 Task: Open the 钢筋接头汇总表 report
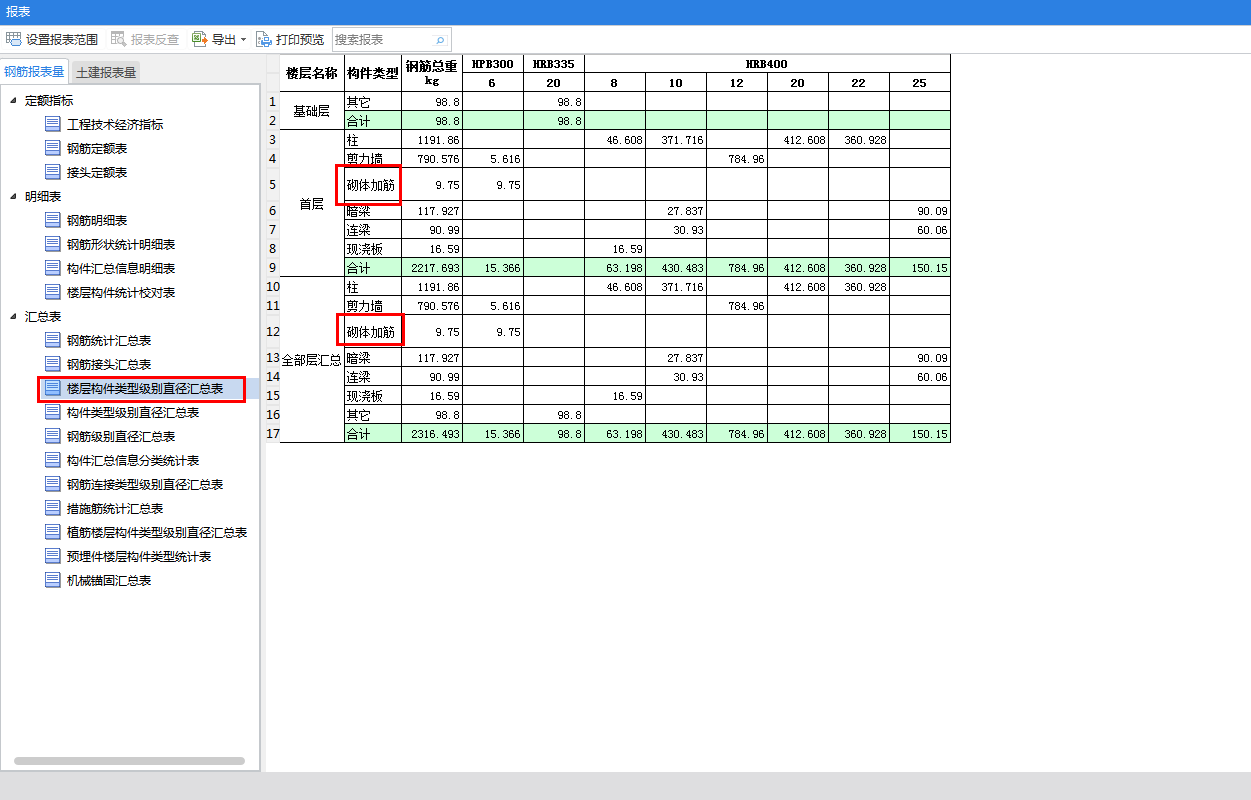click(109, 364)
